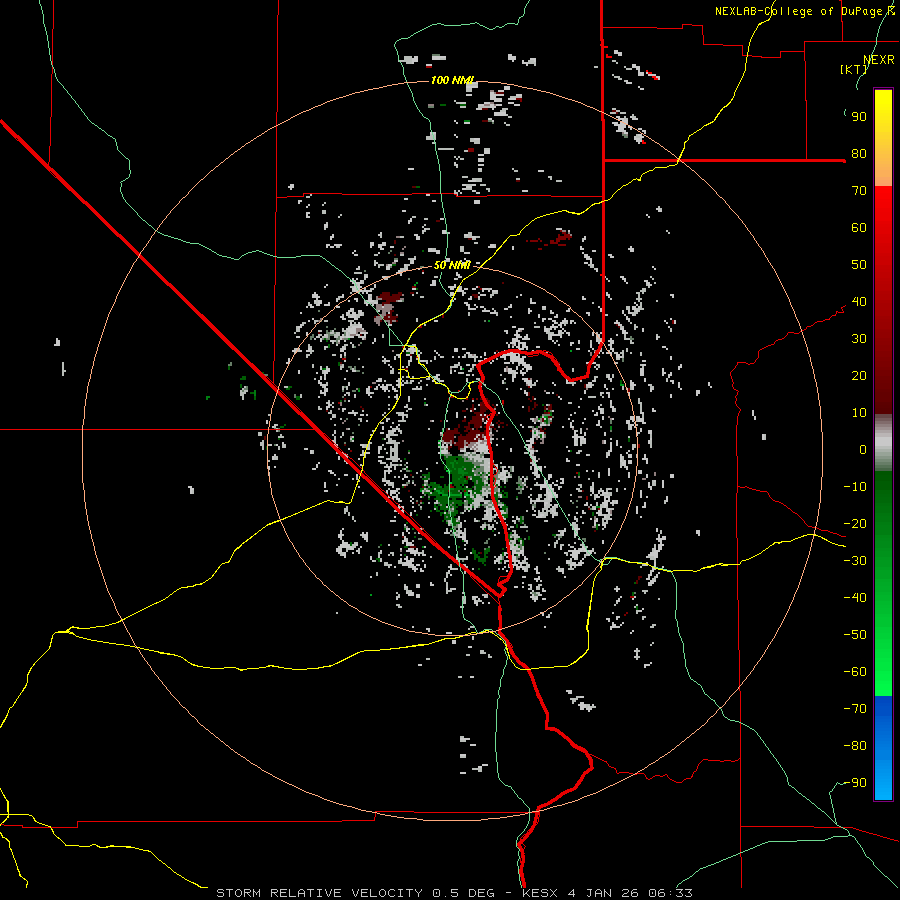Click the KESX station identifier in caption

(541, 893)
